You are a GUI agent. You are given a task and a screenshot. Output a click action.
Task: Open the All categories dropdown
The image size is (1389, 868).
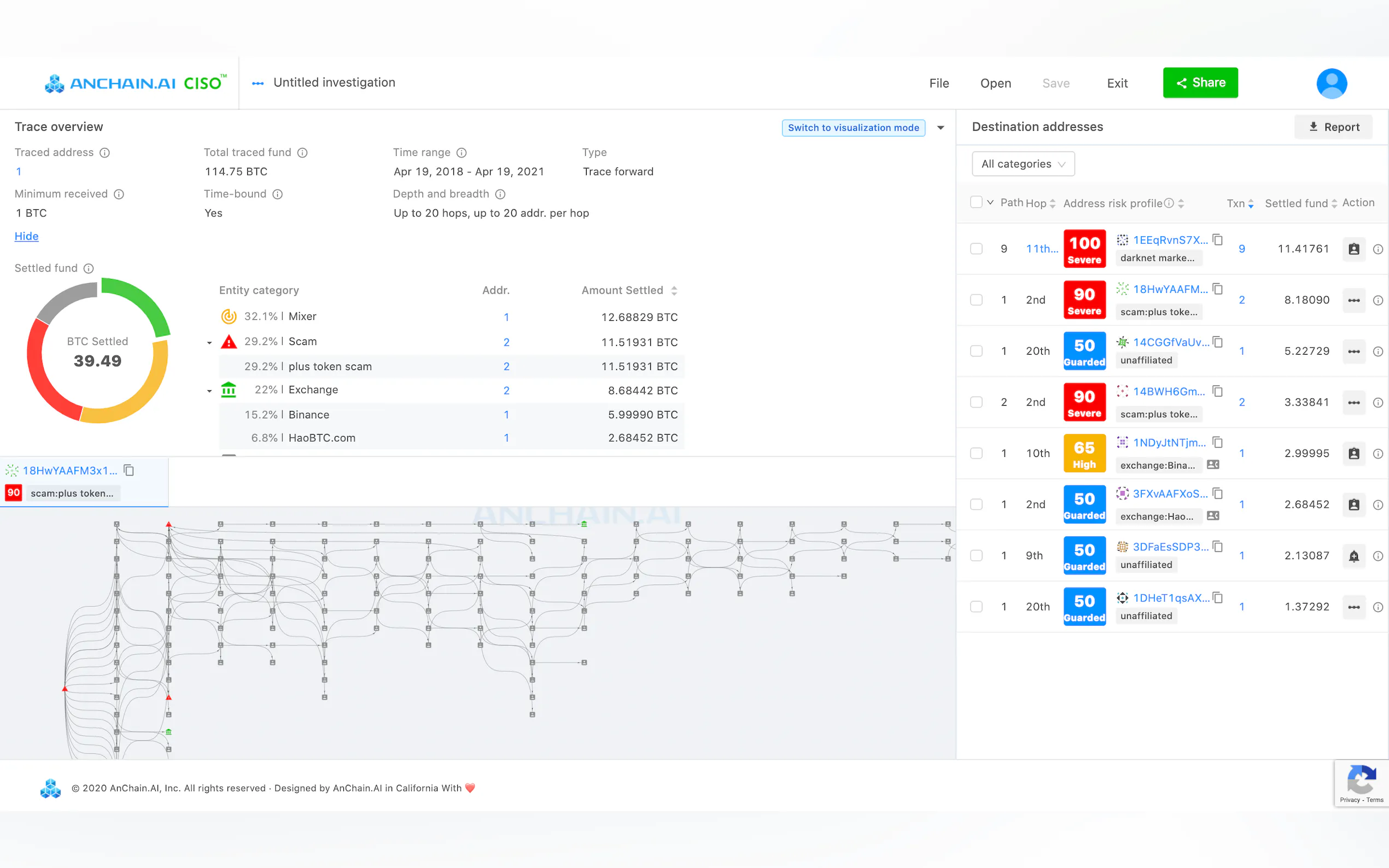1023,164
